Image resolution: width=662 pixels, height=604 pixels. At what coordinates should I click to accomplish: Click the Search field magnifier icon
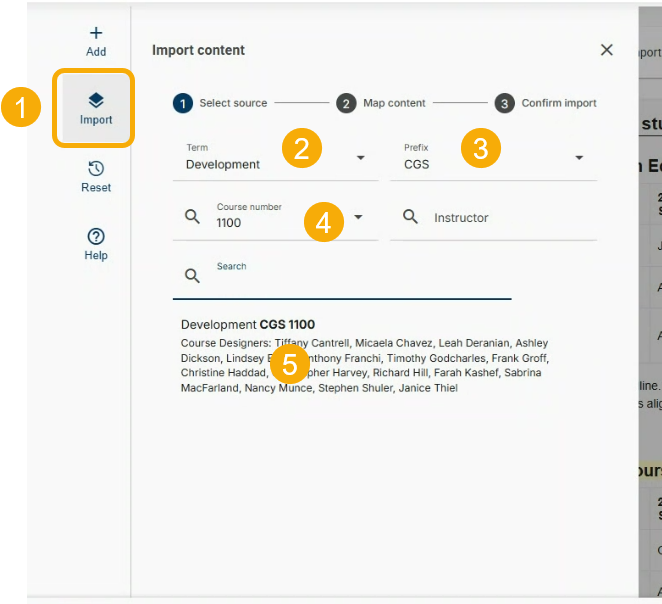[193, 276]
